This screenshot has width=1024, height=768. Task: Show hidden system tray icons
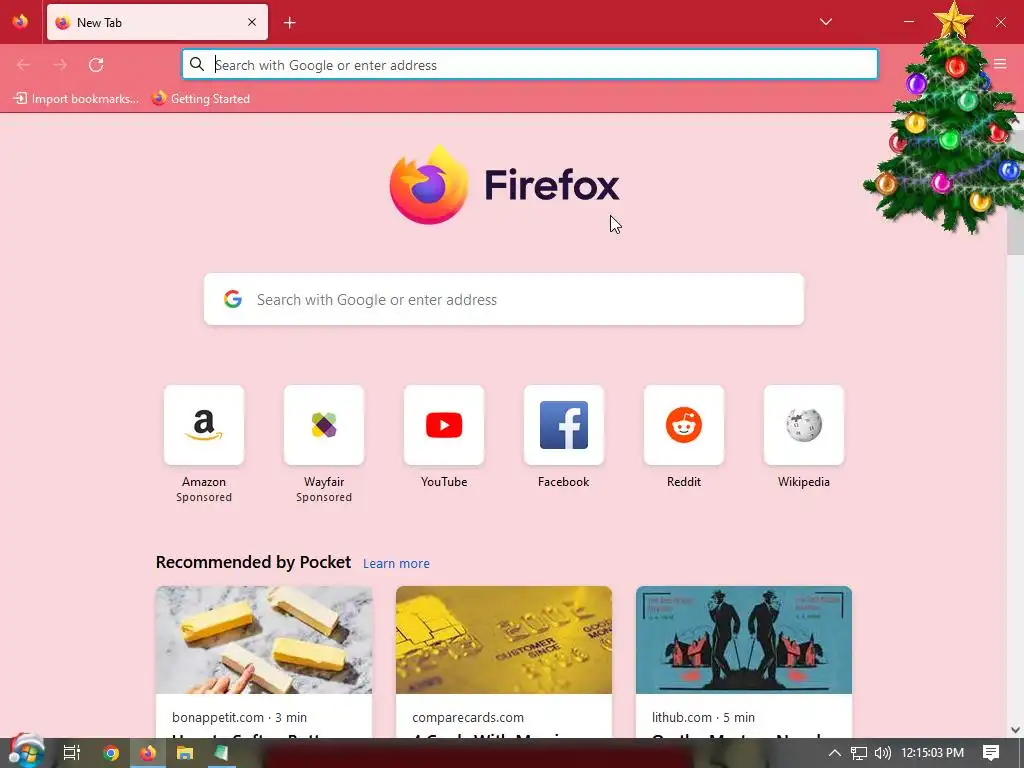click(x=835, y=753)
